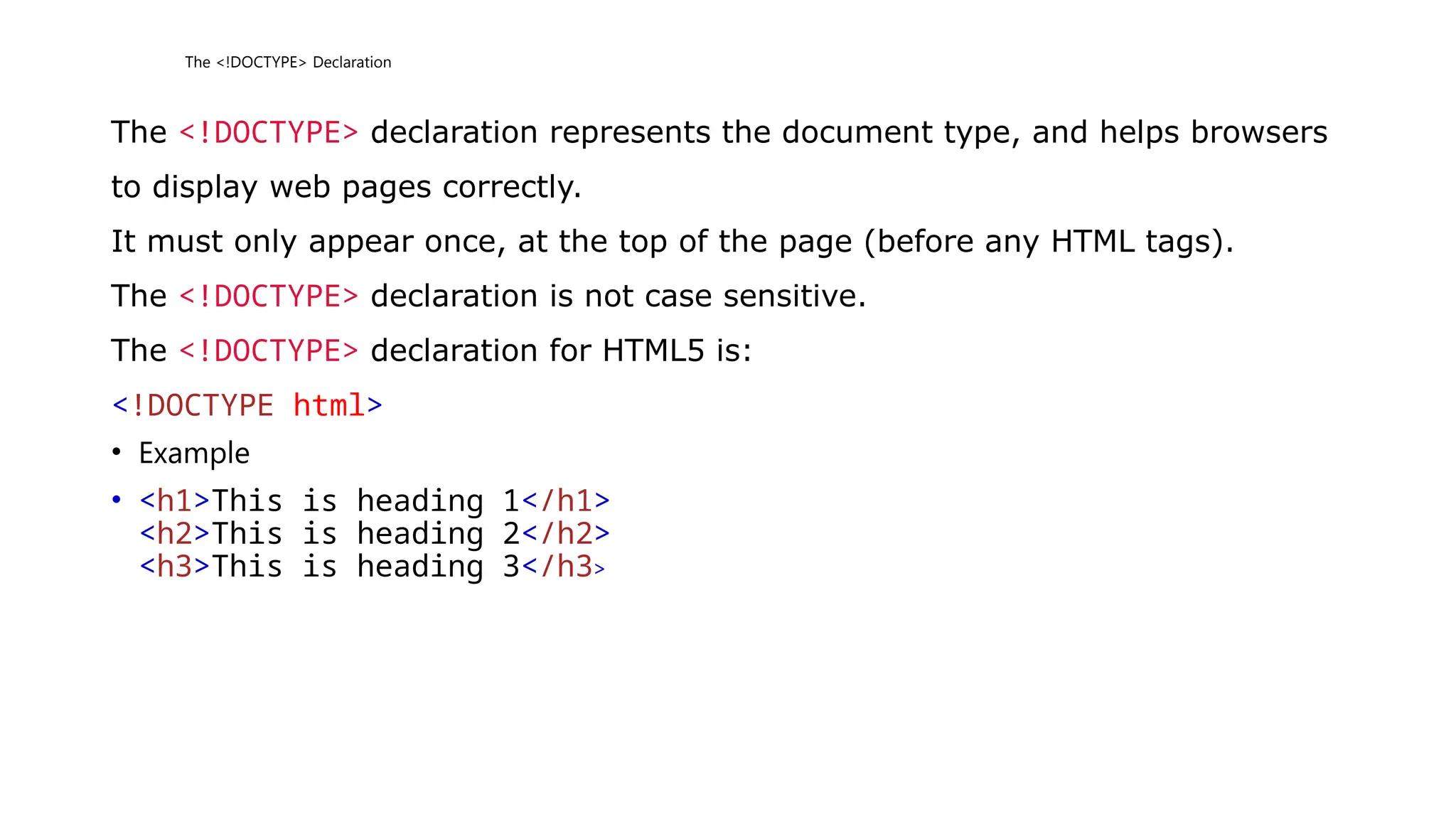Click the code line 'This is heading 3'

pos(373,567)
